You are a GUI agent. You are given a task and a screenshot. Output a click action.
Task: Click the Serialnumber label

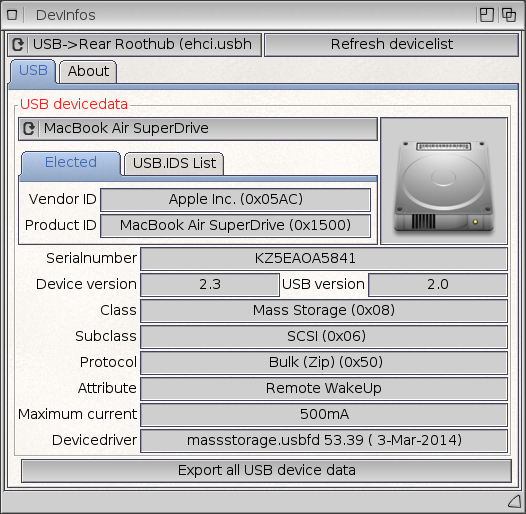[x=91, y=258]
